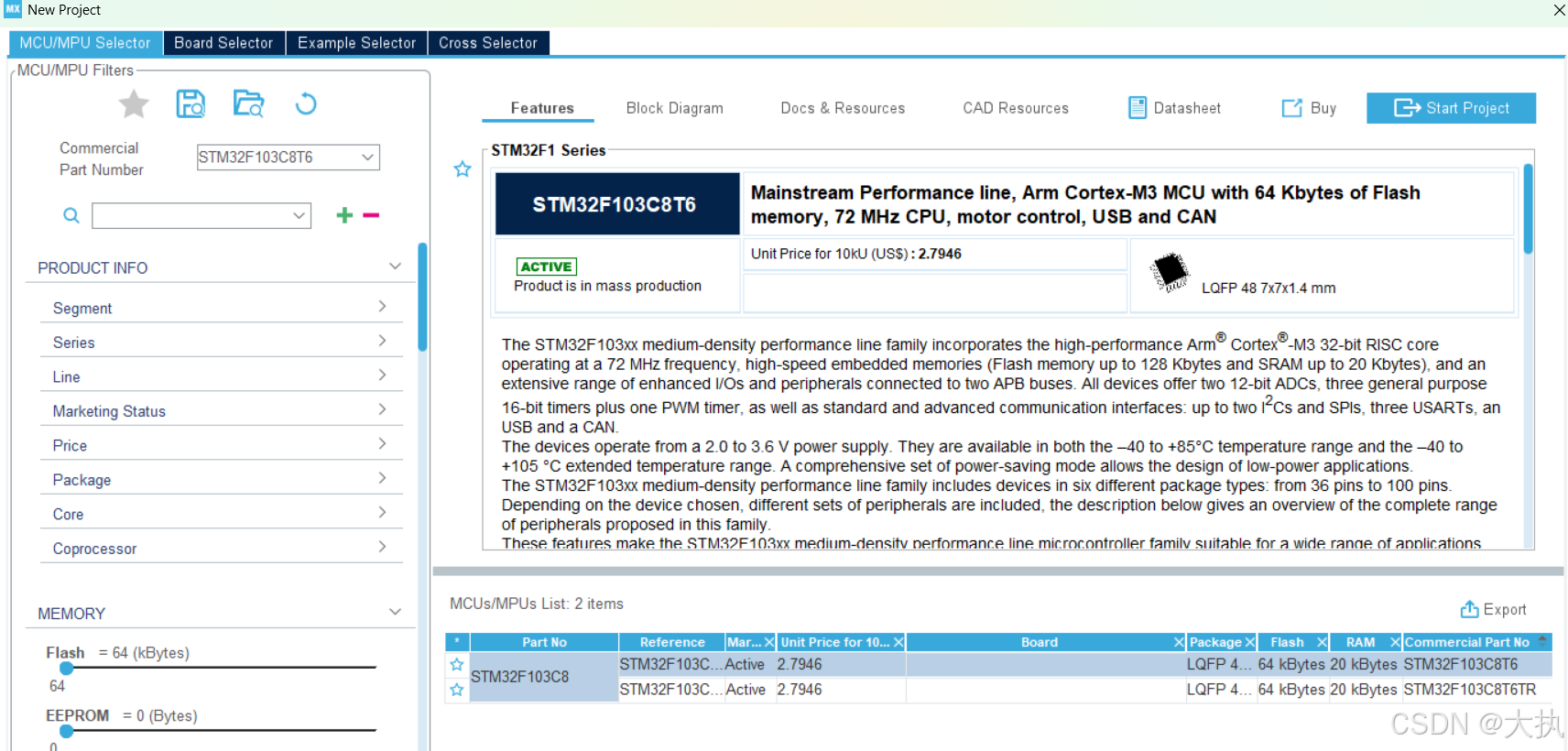
Task: Click the Export icon
Action: (x=1469, y=609)
